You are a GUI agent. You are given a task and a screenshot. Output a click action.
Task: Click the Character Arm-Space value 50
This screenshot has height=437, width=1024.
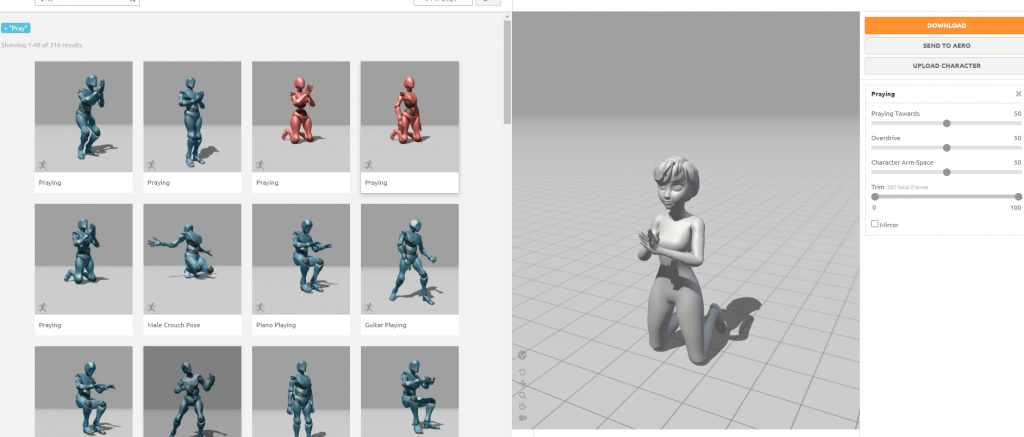(1017, 163)
